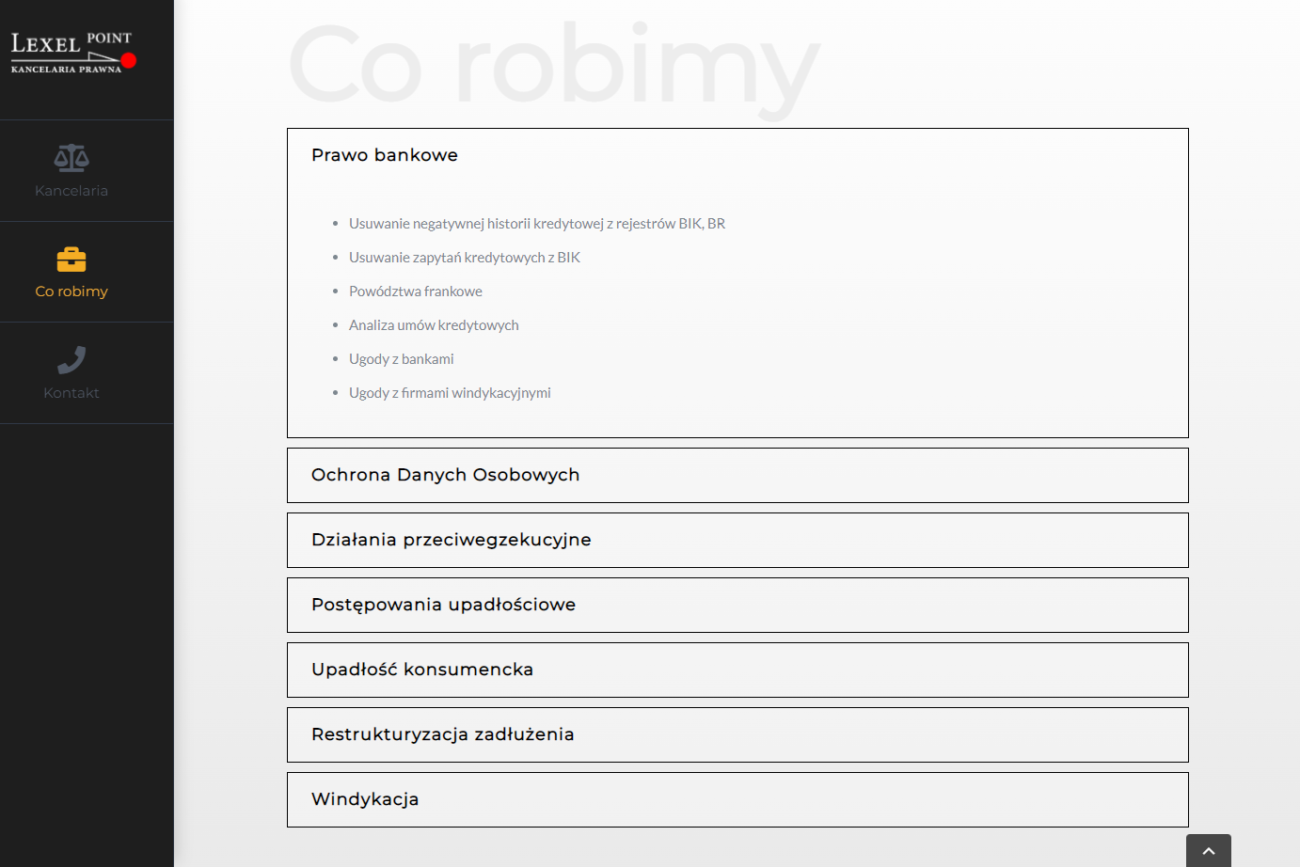Open the Kancelaria menu item

click(71, 191)
